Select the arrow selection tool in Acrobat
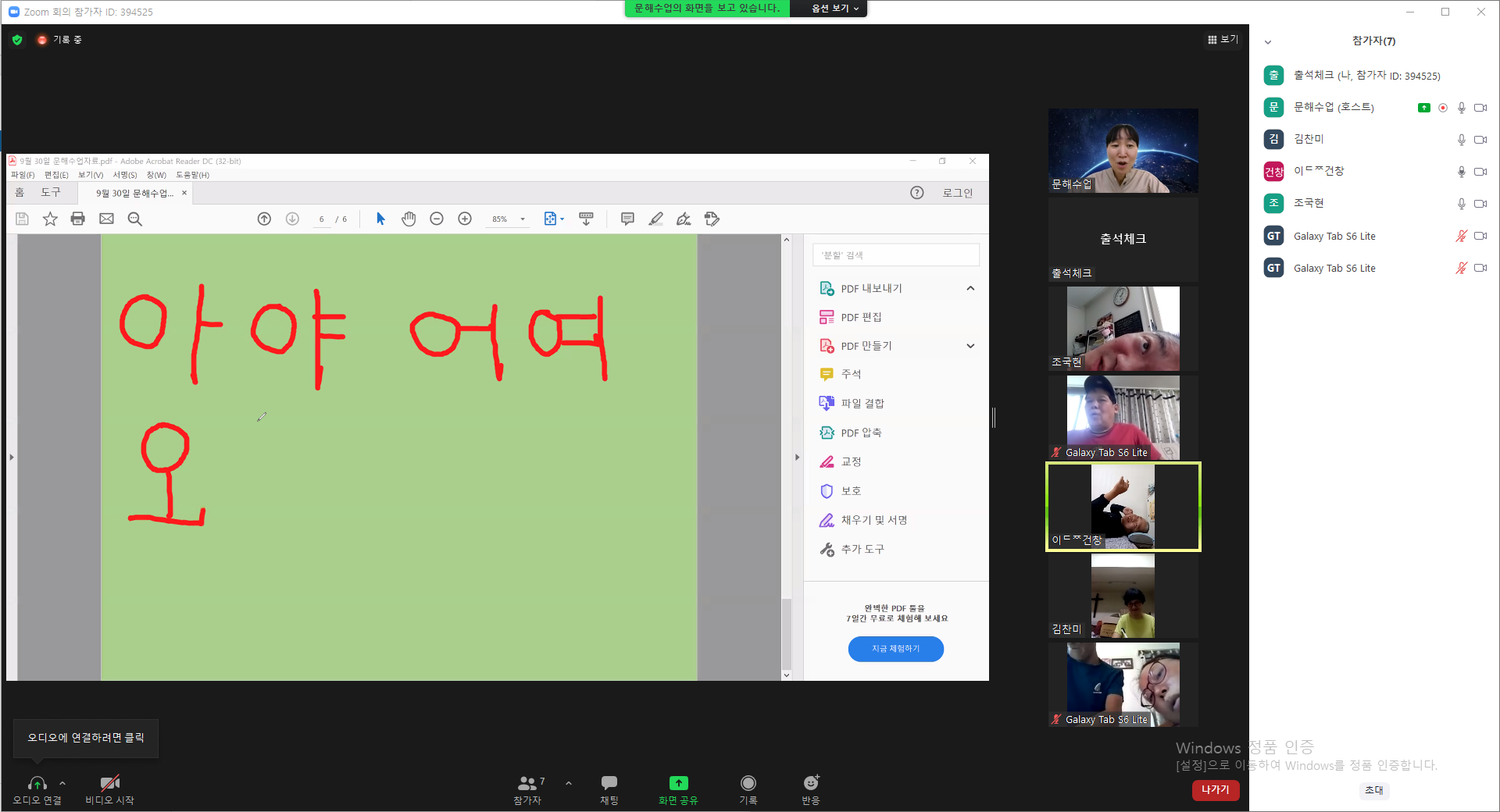This screenshot has width=1500, height=812. coord(380,219)
